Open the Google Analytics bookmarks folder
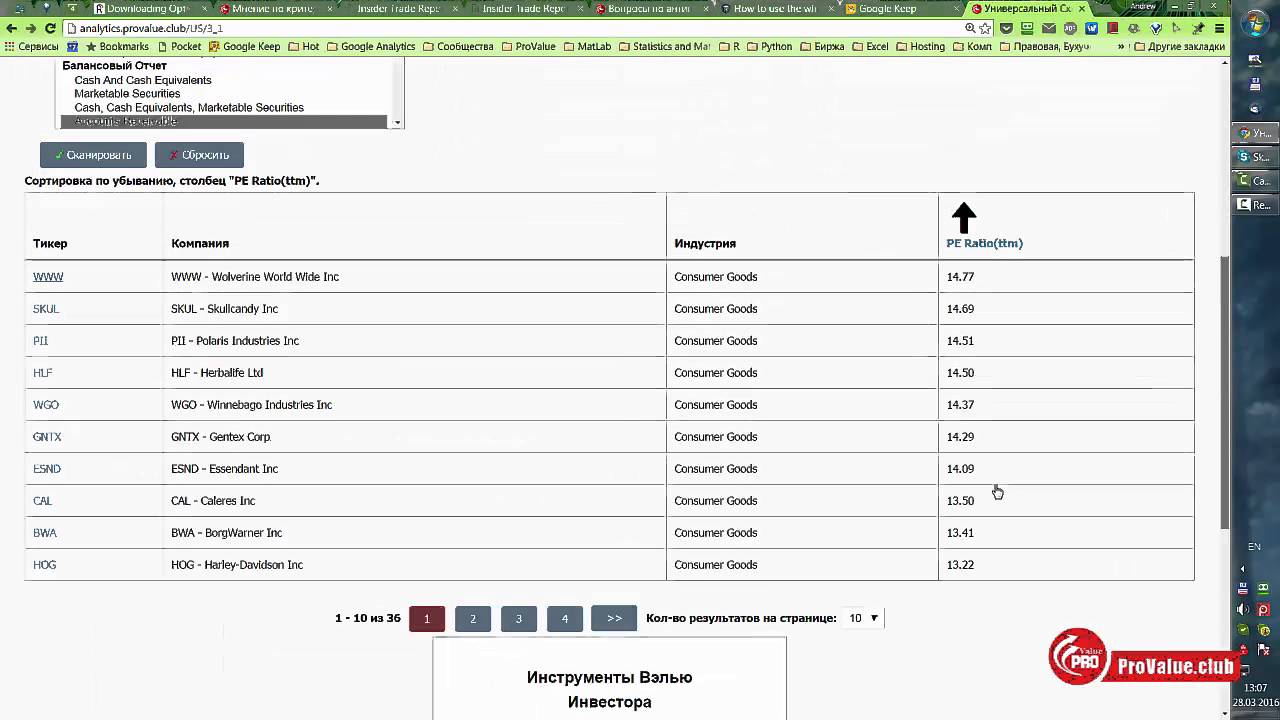1280x720 pixels. click(x=370, y=46)
